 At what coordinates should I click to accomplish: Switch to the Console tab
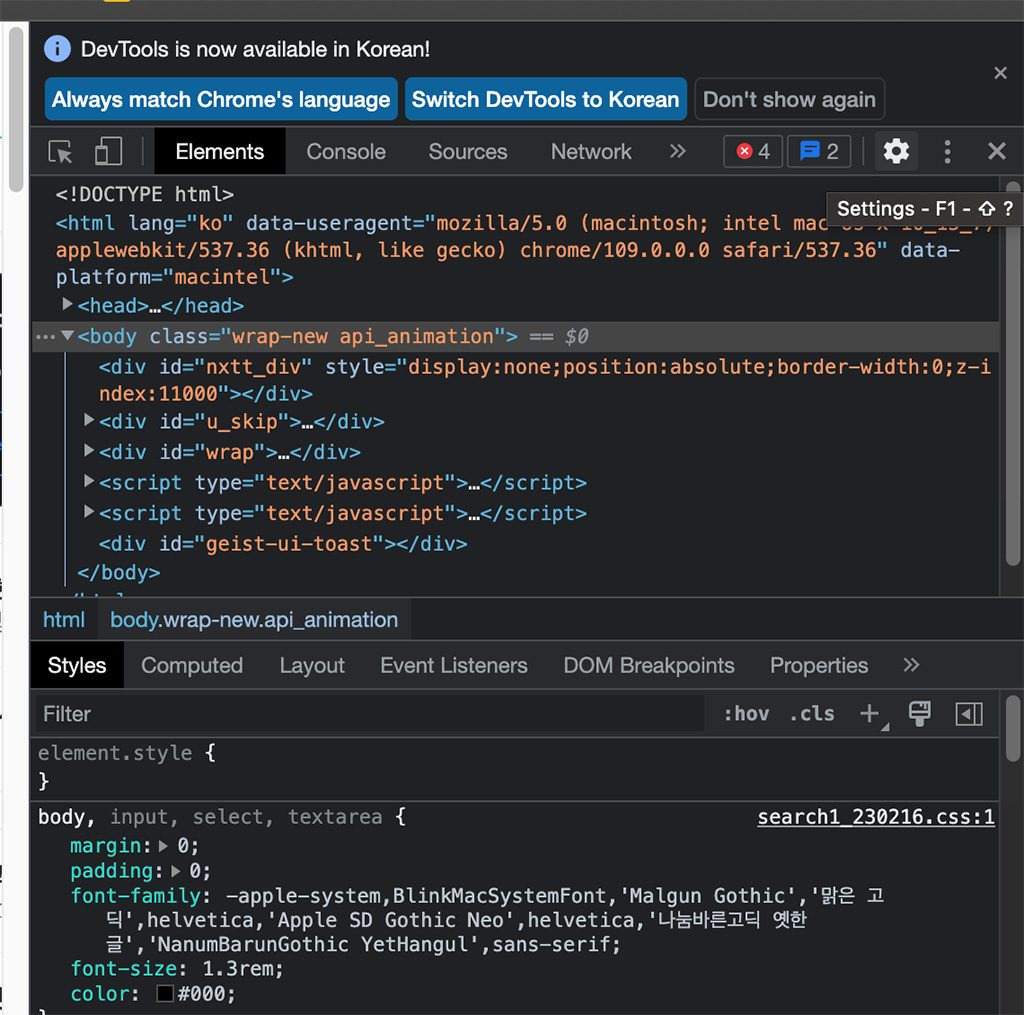tap(346, 152)
